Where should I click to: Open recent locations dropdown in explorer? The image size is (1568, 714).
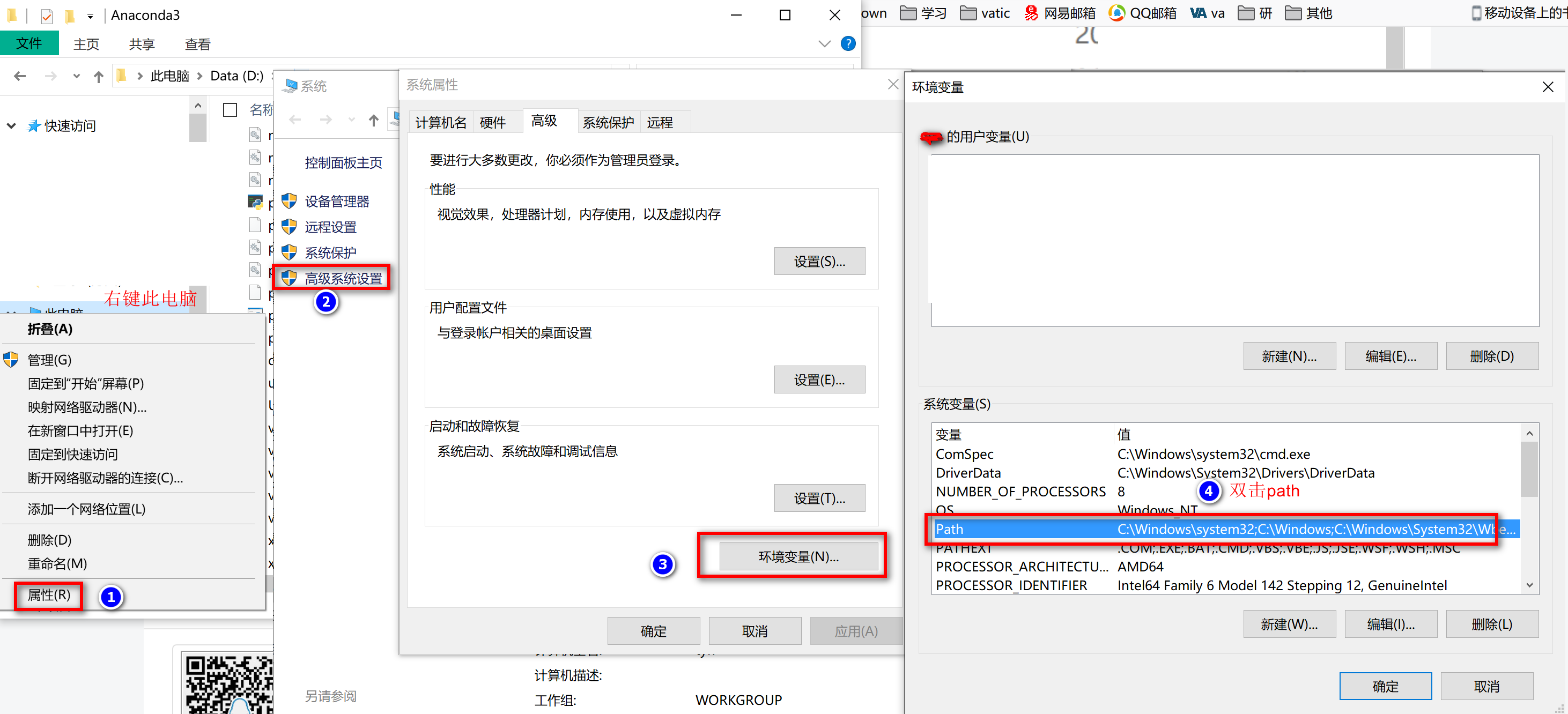click(76, 76)
